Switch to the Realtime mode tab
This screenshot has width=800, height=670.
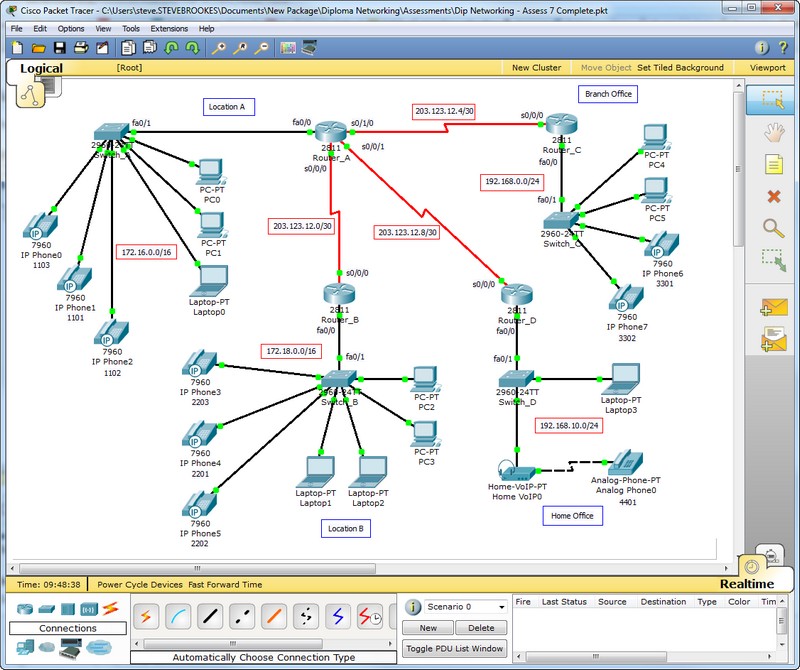pos(746,584)
